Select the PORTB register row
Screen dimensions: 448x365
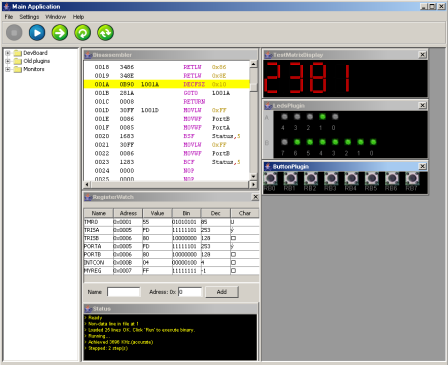(171, 254)
